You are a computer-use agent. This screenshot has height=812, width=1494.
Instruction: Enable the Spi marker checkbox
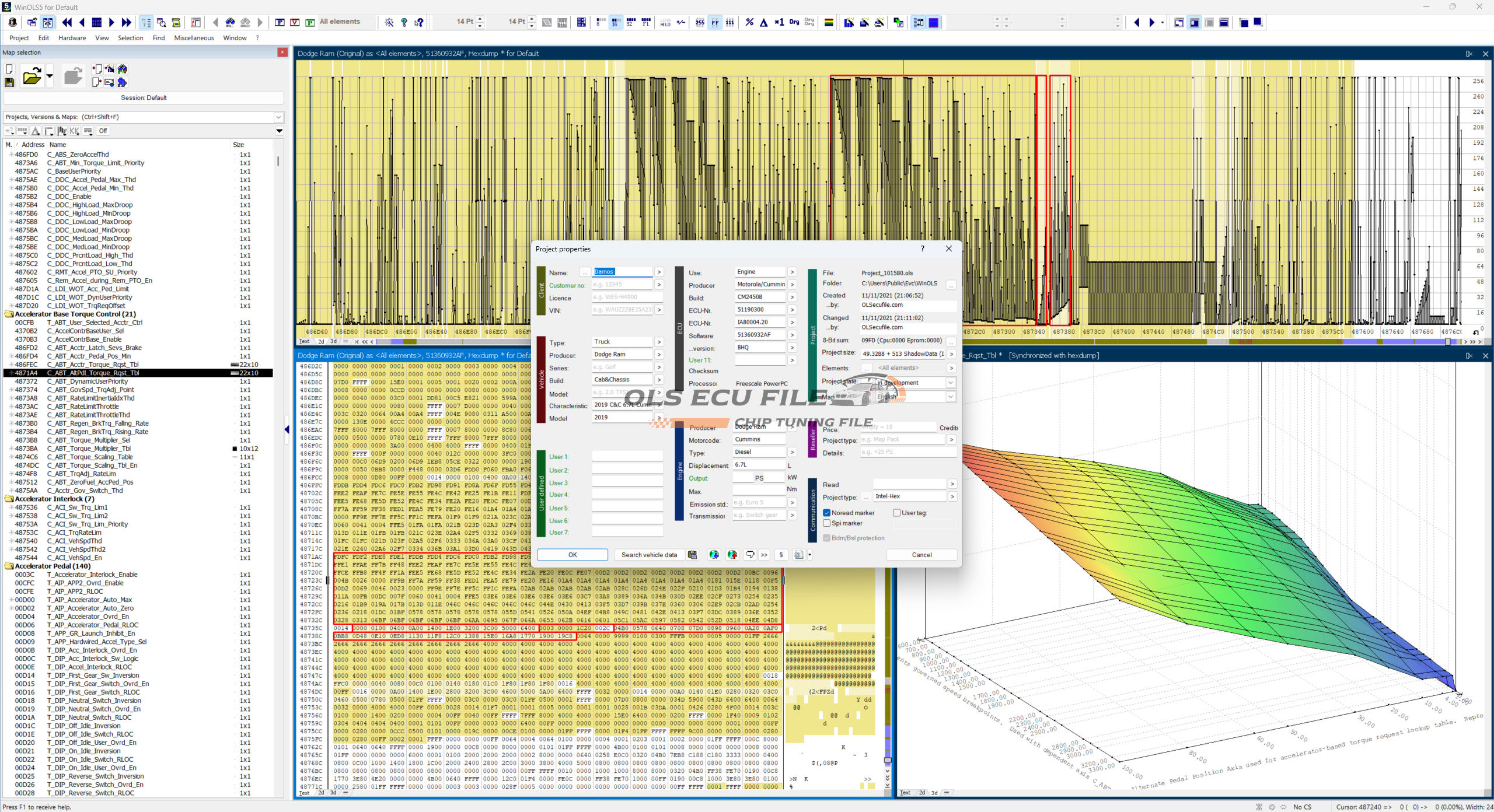click(x=827, y=523)
